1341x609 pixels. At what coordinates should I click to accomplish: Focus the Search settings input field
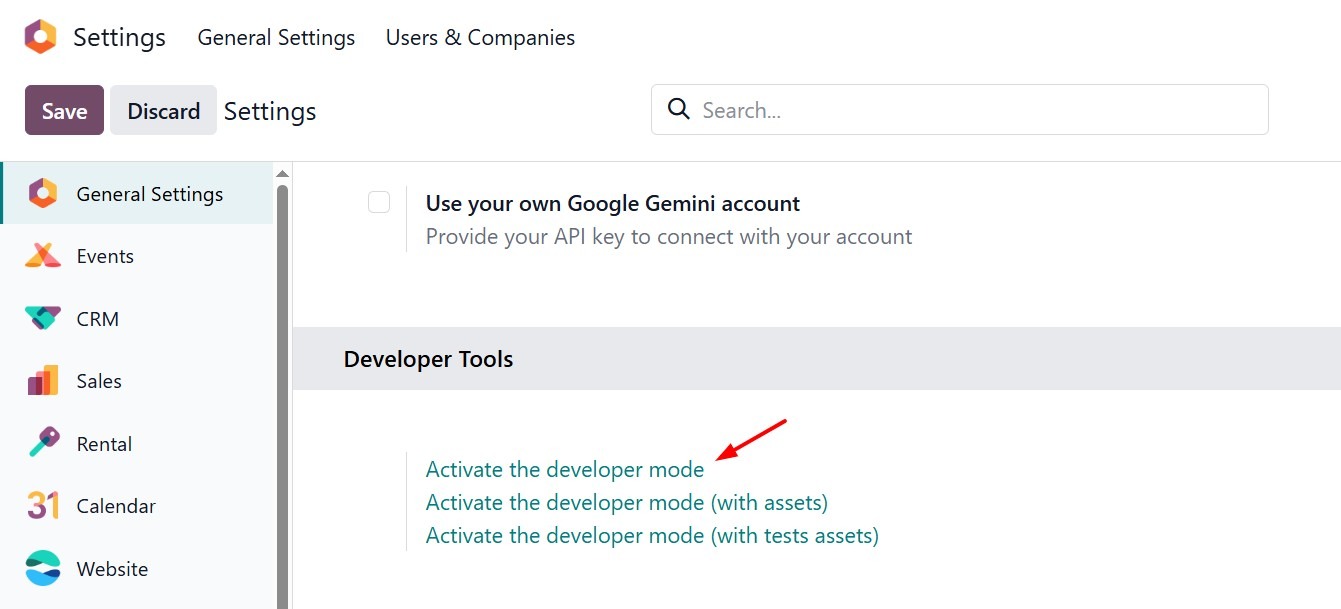(975, 110)
